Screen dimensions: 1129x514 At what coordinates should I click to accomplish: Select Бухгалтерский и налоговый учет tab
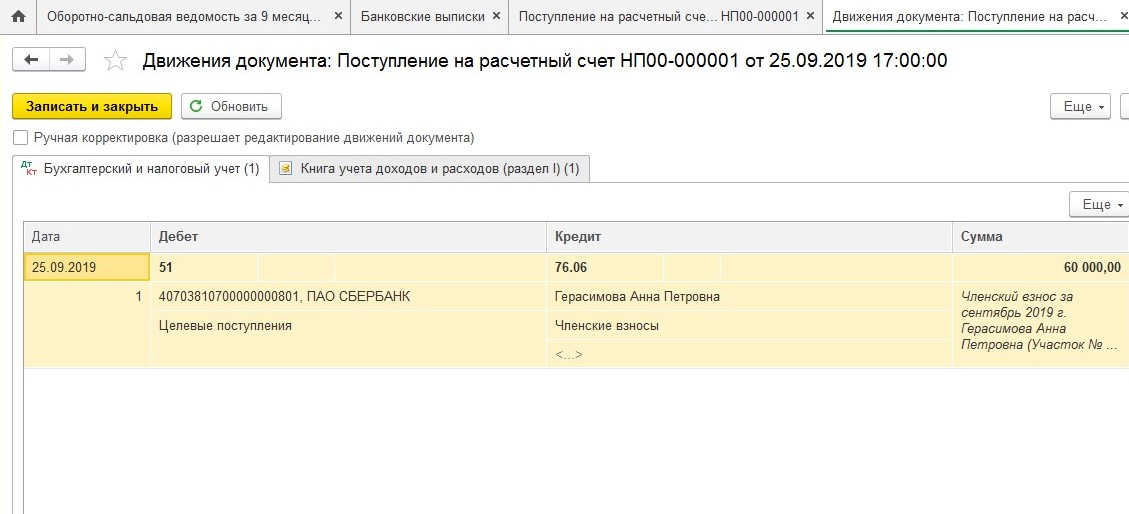pyautogui.click(x=140, y=169)
